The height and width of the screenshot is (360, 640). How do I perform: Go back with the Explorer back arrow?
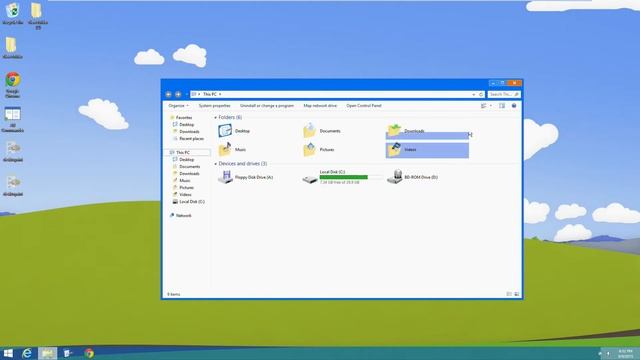[168, 94]
